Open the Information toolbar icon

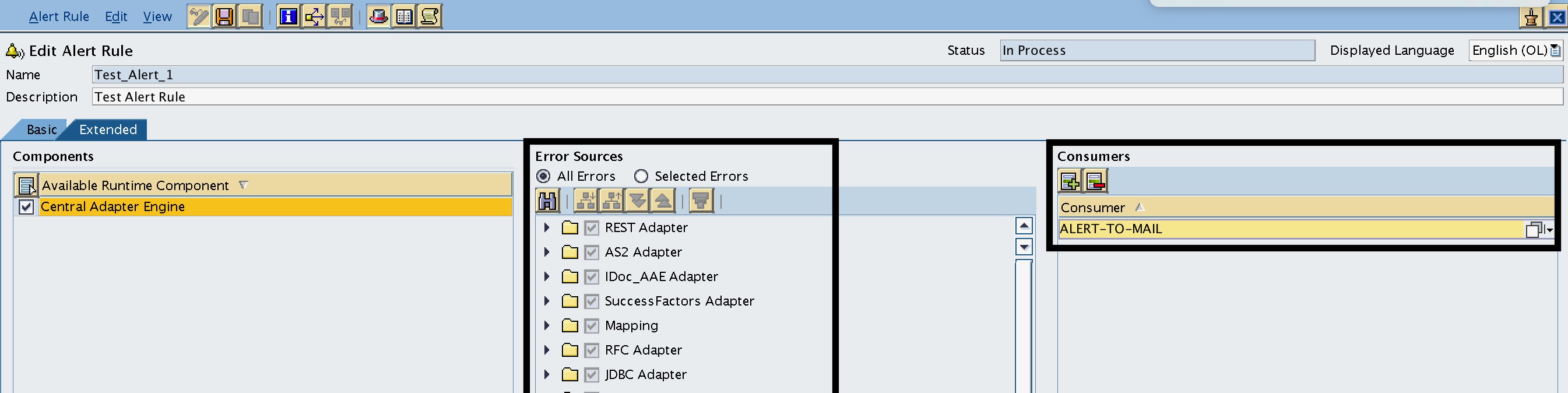[x=289, y=16]
